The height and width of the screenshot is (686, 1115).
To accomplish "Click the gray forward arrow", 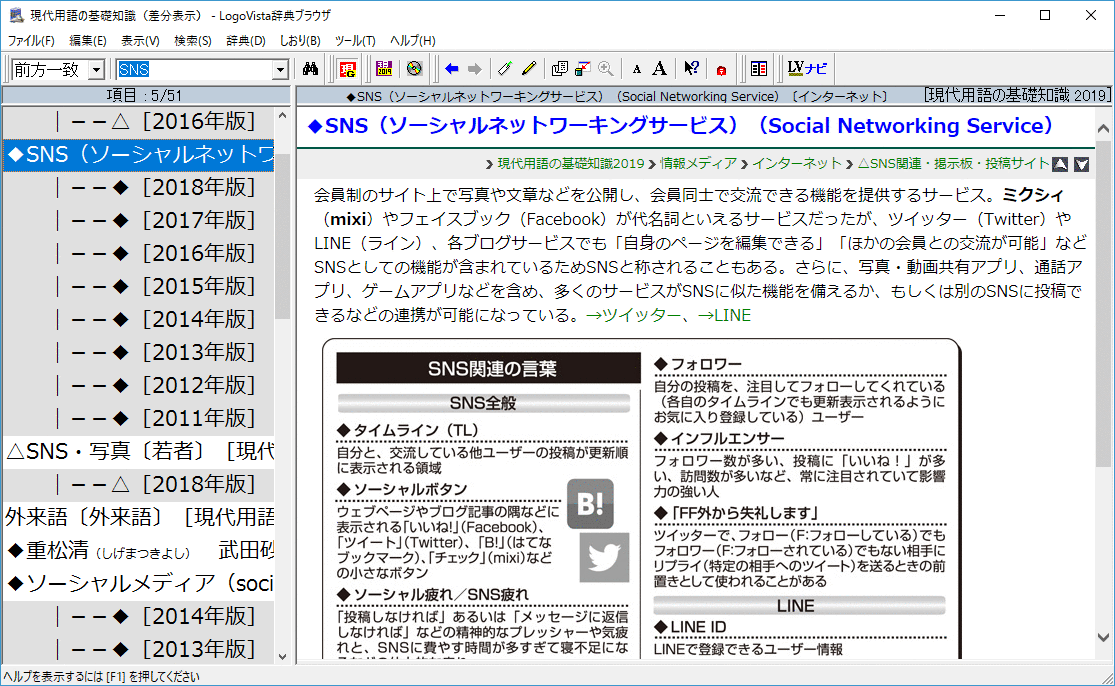I will click(x=474, y=69).
